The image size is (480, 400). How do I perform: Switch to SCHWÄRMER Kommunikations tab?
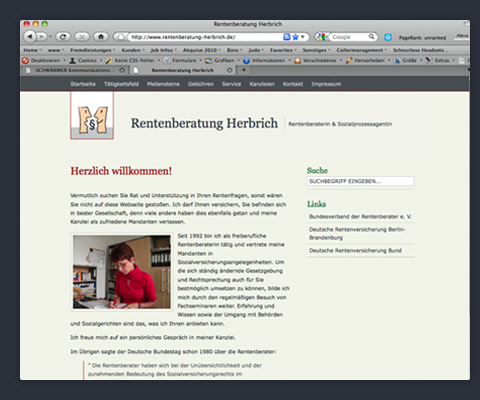[73, 70]
